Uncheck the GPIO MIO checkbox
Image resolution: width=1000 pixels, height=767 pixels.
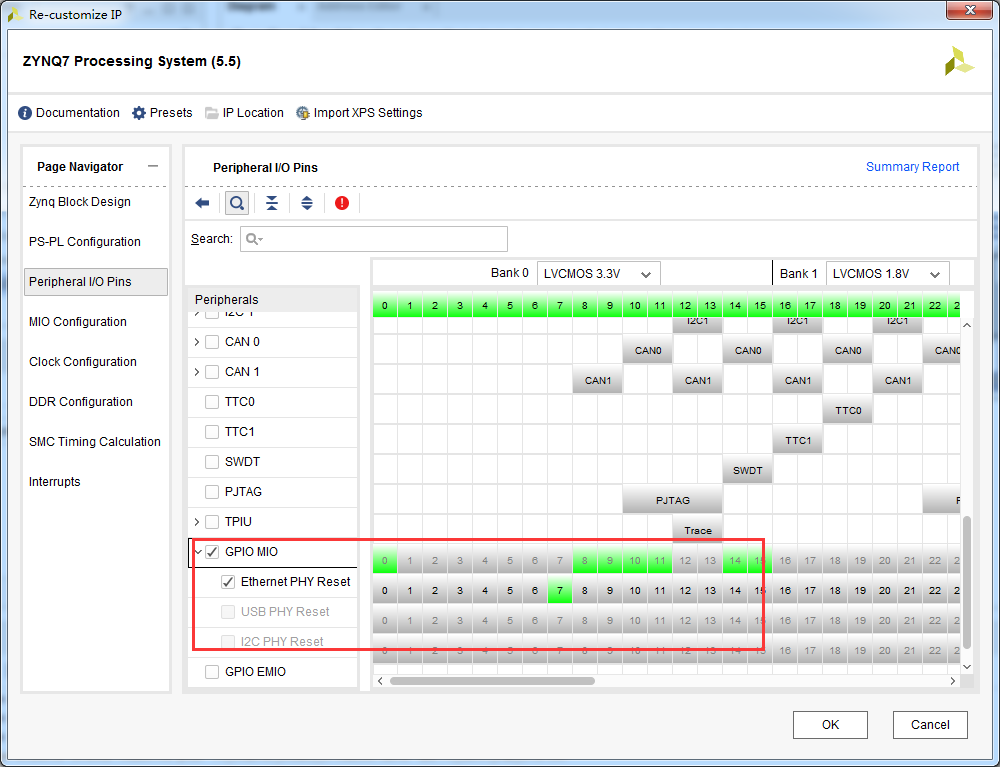[212, 552]
